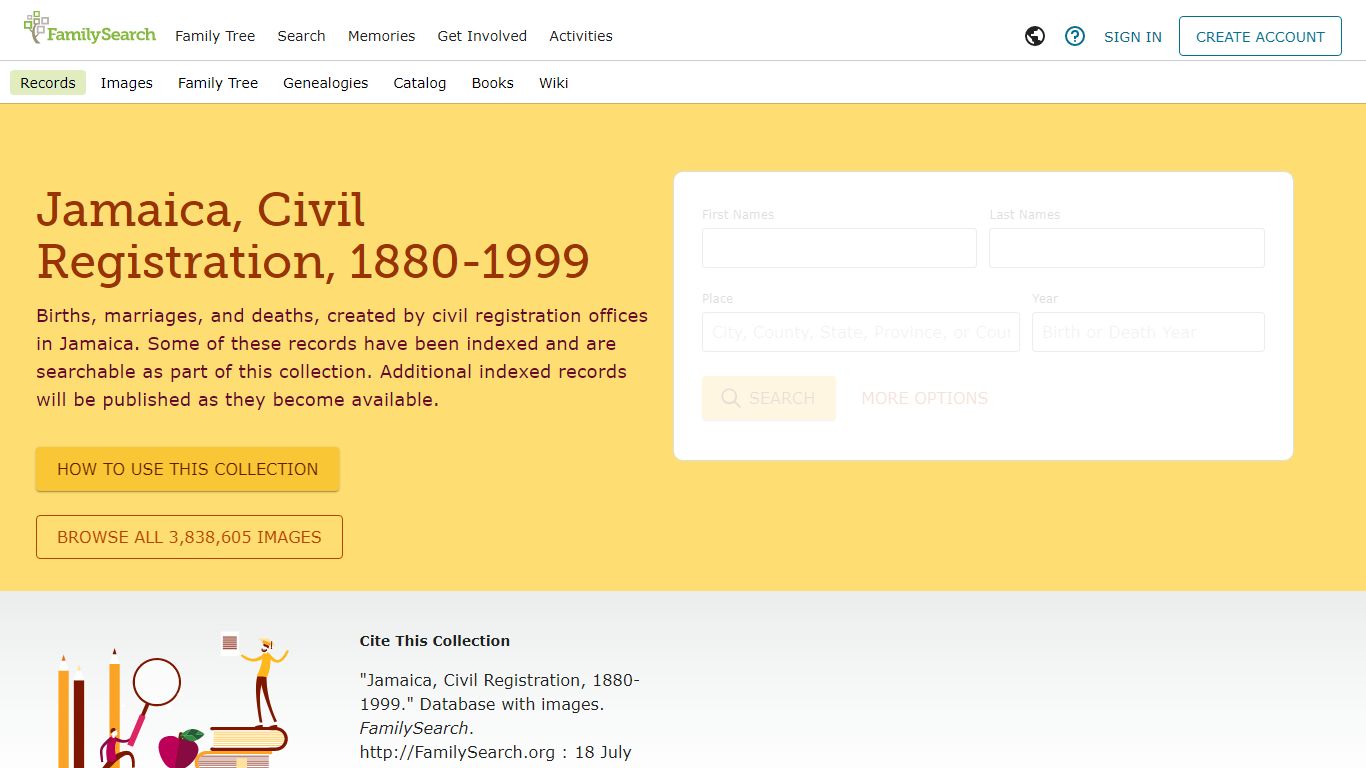Open the Search top menu
1366x768 pixels.
point(301,36)
